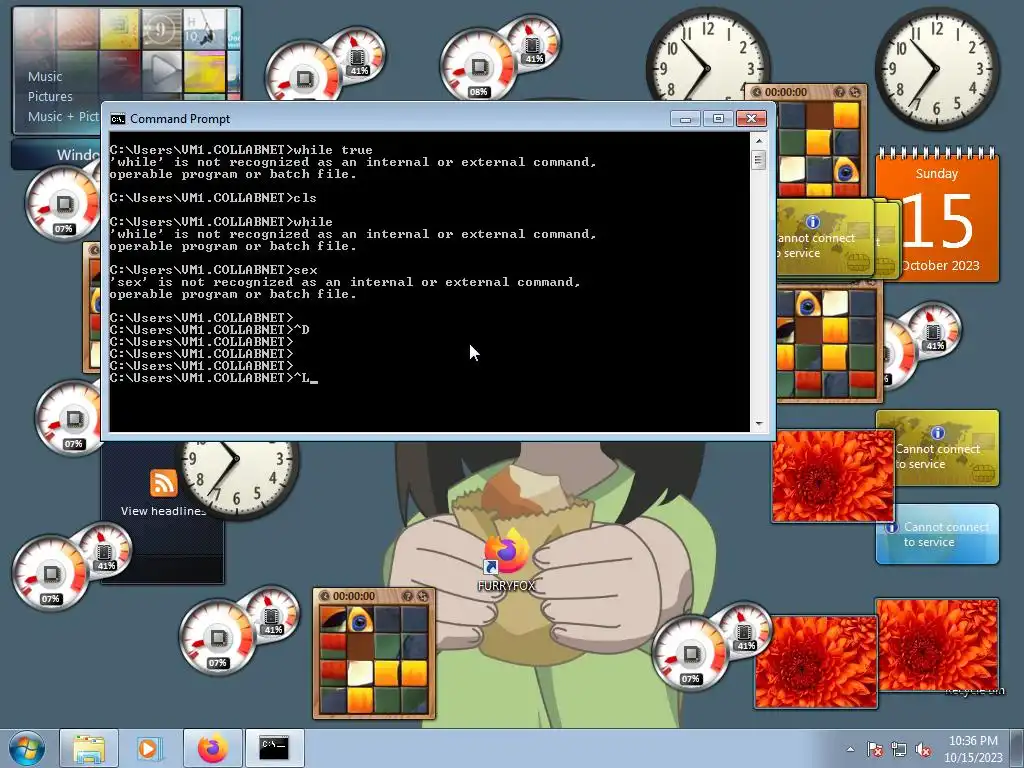Choose Music in Media Center gadget

pyautogui.click(x=45, y=76)
